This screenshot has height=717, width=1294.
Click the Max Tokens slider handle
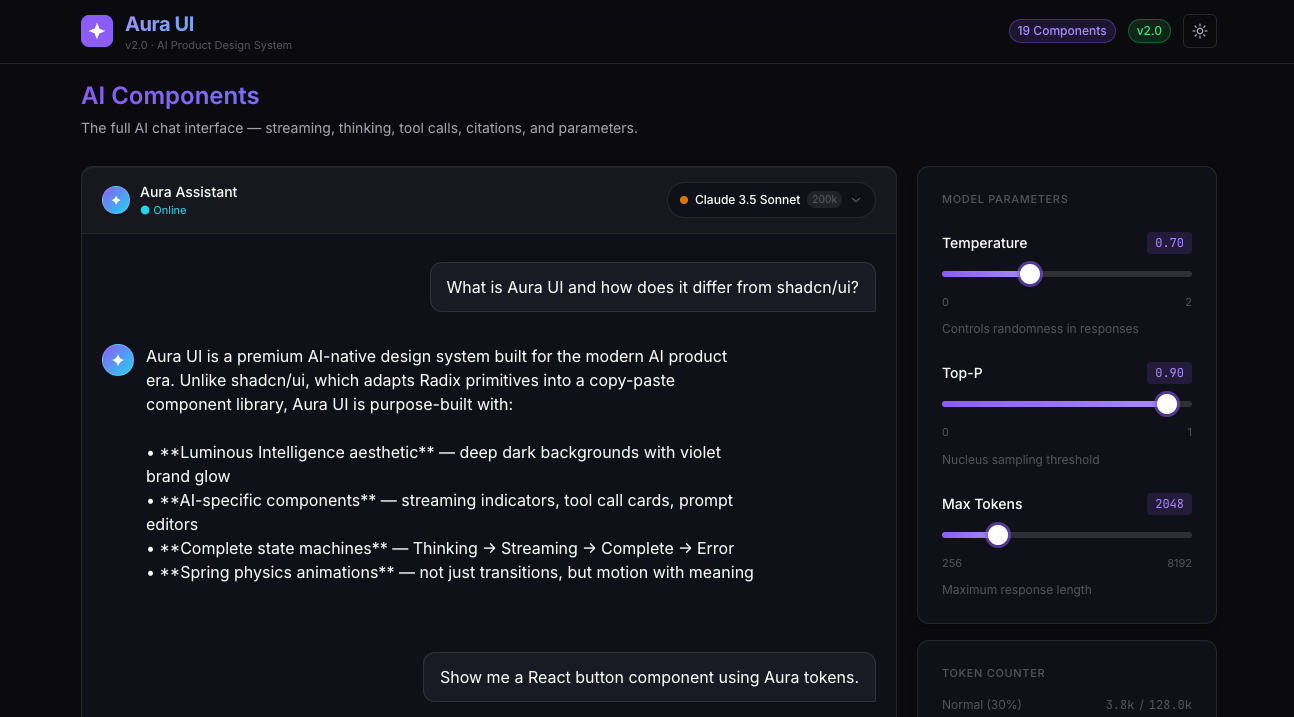tap(997, 535)
